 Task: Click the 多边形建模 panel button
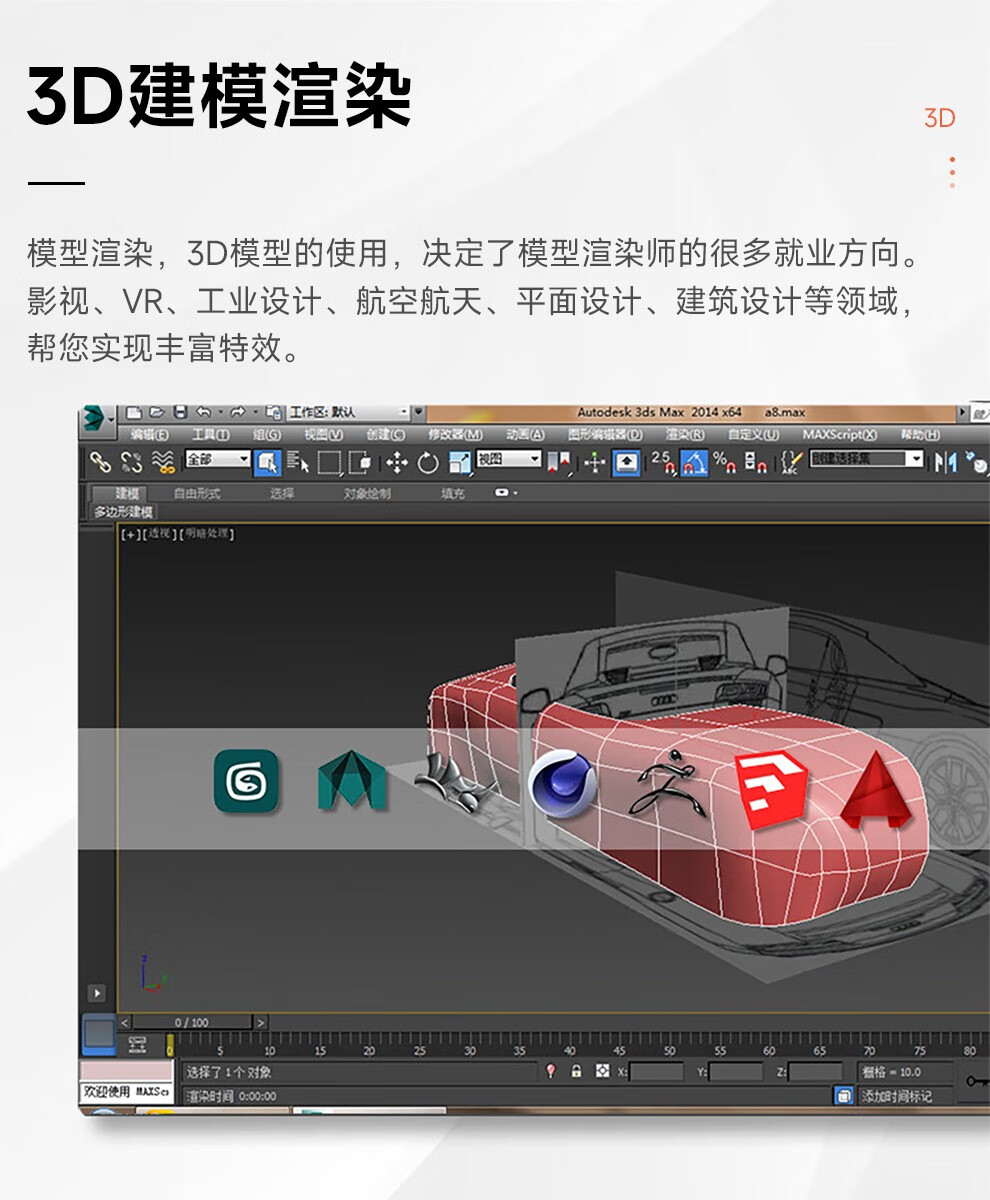tap(124, 512)
